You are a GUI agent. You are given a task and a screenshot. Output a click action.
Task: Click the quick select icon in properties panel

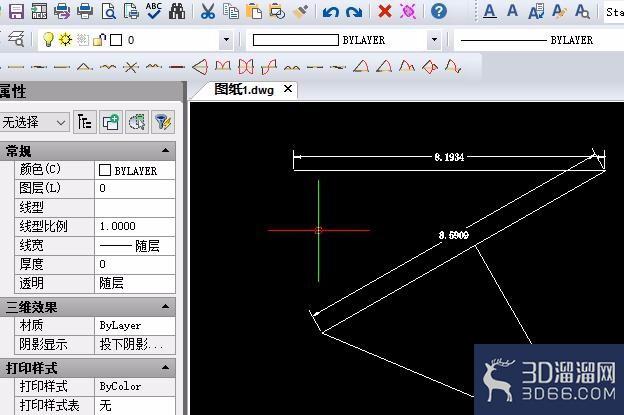pyautogui.click(x=137, y=122)
